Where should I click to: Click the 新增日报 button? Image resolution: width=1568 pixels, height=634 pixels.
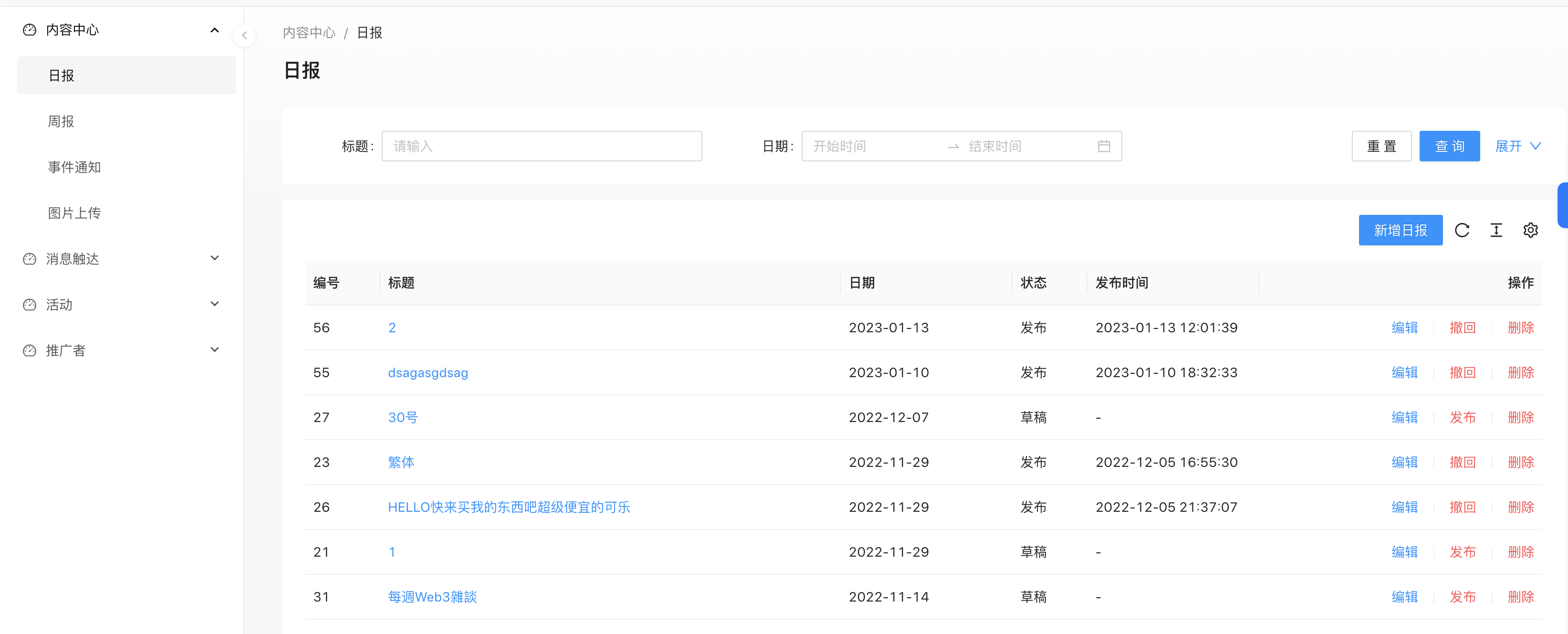1400,230
